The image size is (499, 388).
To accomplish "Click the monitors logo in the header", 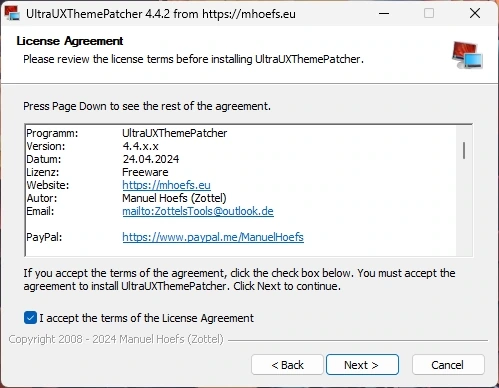I will (x=467, y=55).
